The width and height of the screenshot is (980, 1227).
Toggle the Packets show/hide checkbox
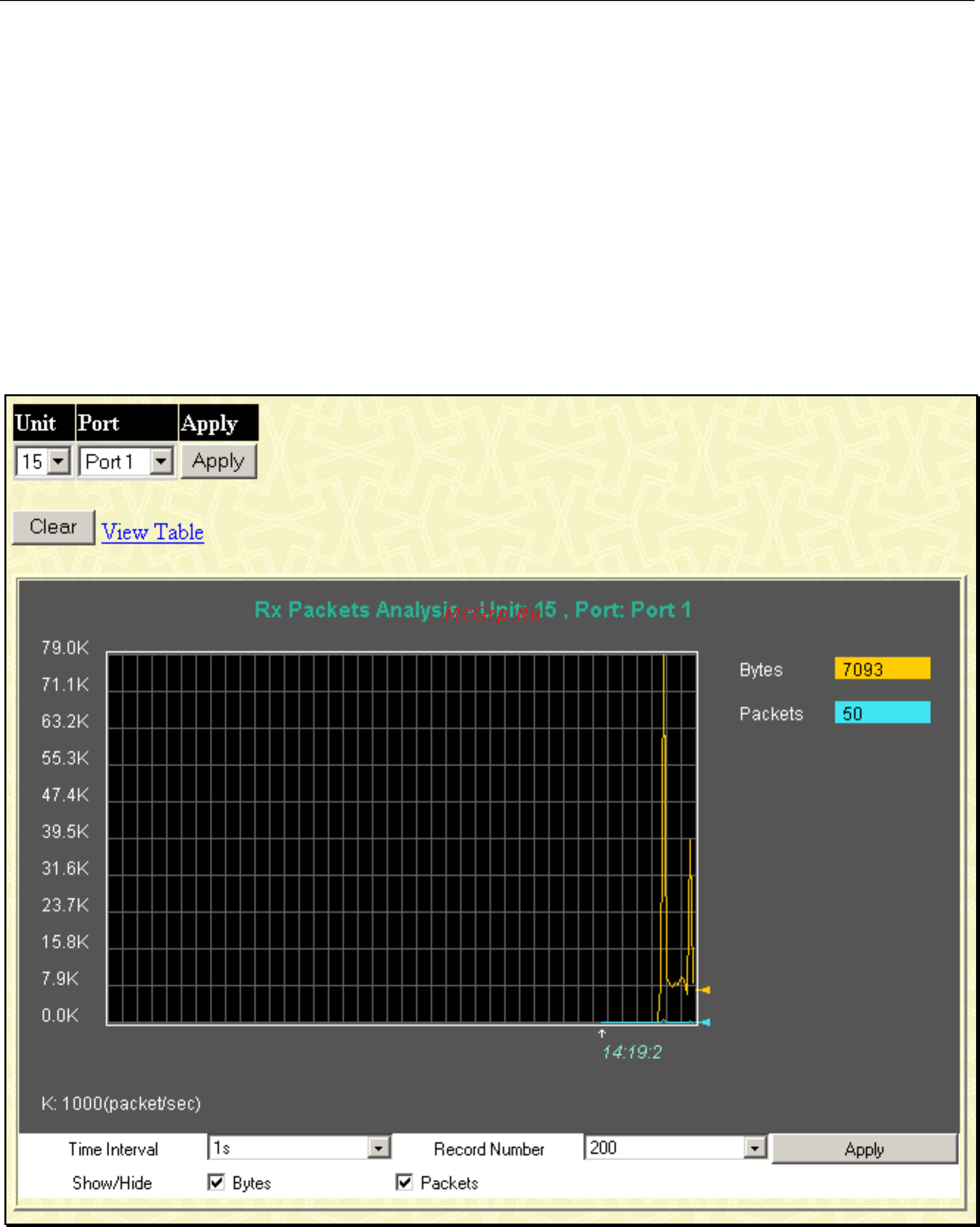tap(404, 1182)
